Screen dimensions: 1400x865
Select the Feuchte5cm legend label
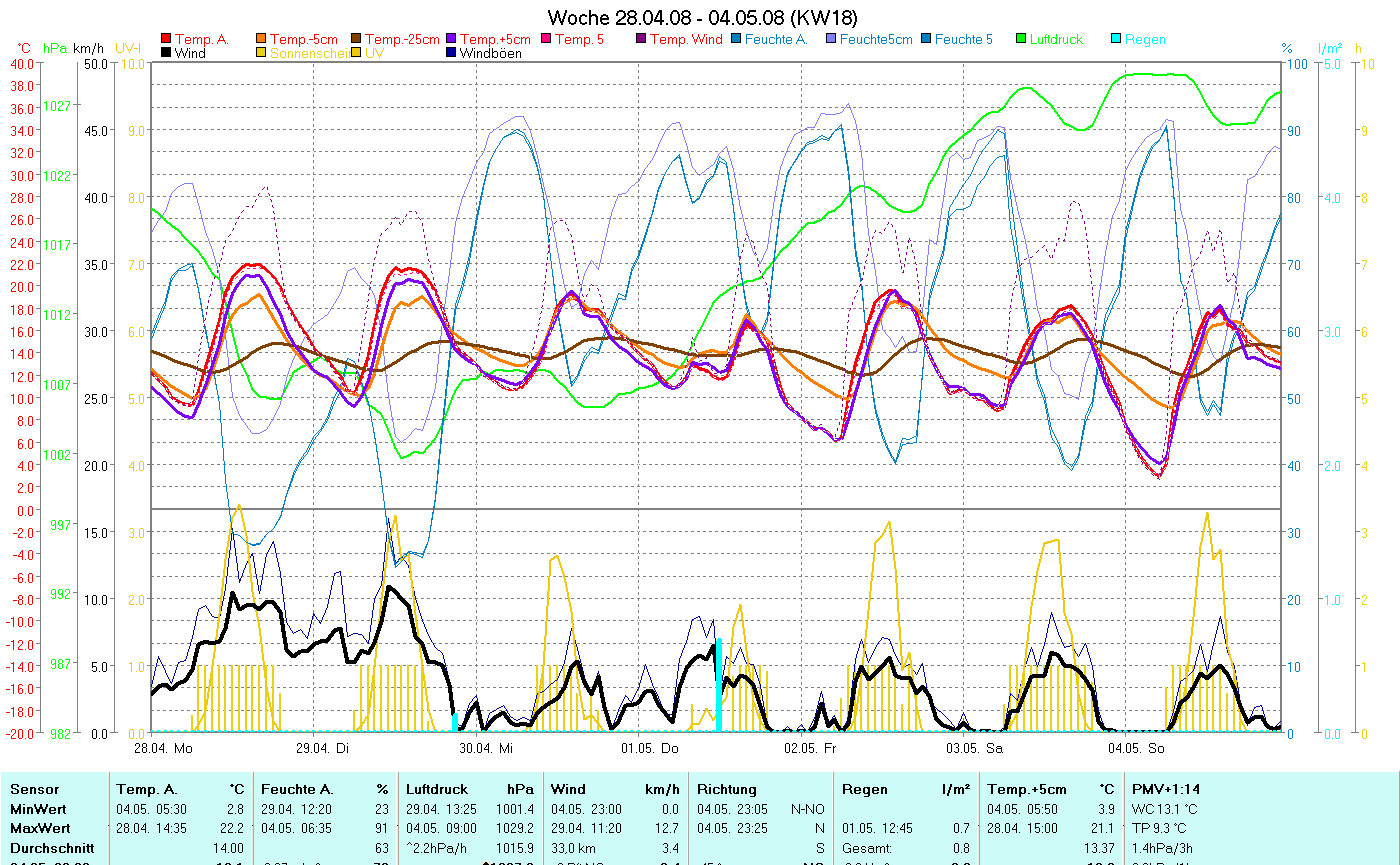click(876, 40)
